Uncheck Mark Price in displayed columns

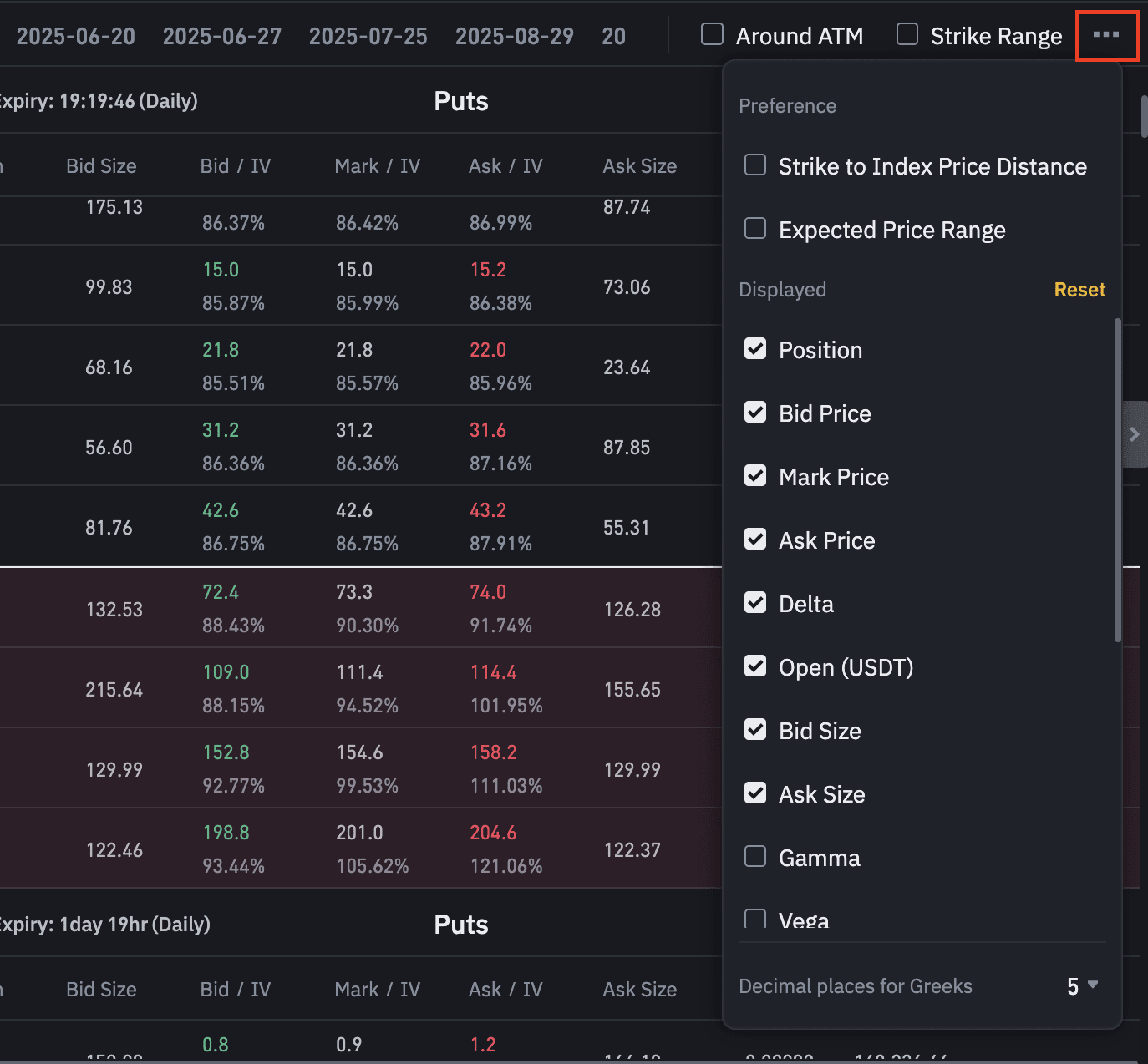[755, 476]
